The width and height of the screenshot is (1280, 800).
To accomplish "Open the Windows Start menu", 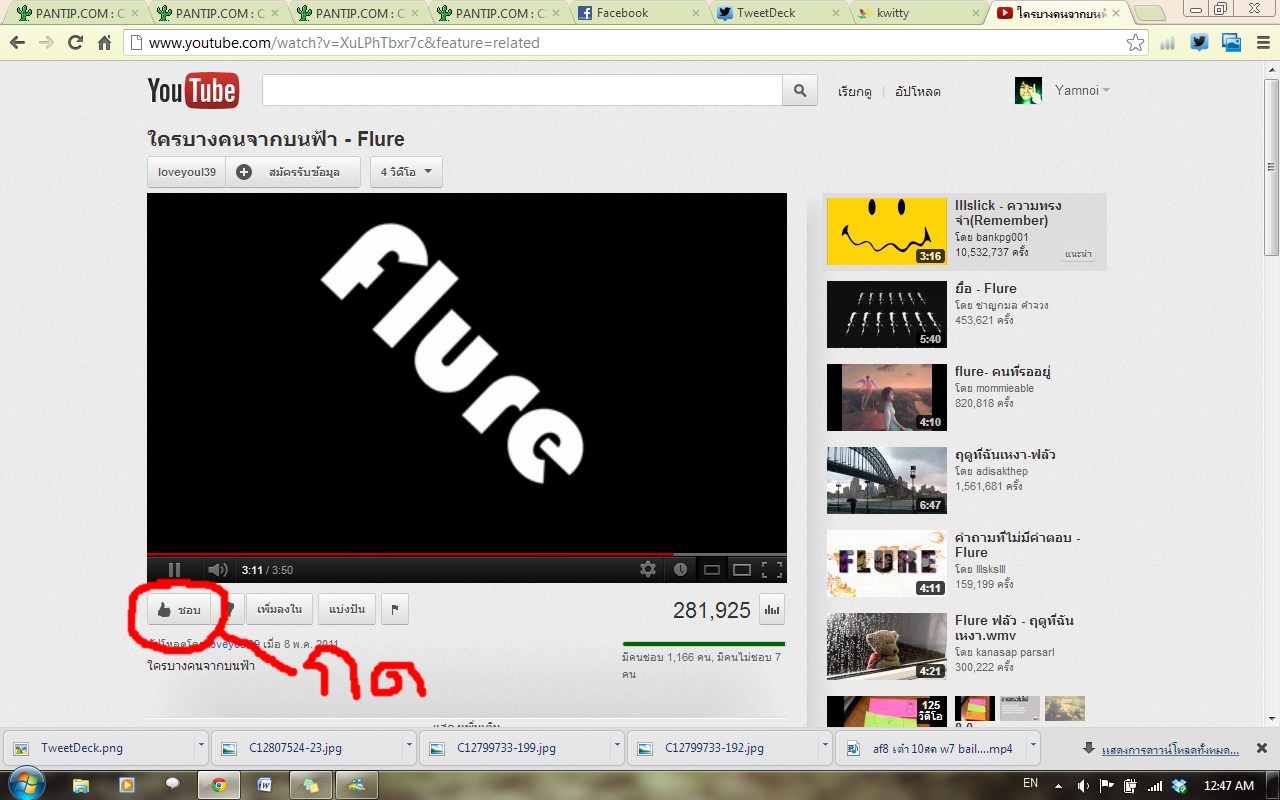I will click(x=25, y=783).
